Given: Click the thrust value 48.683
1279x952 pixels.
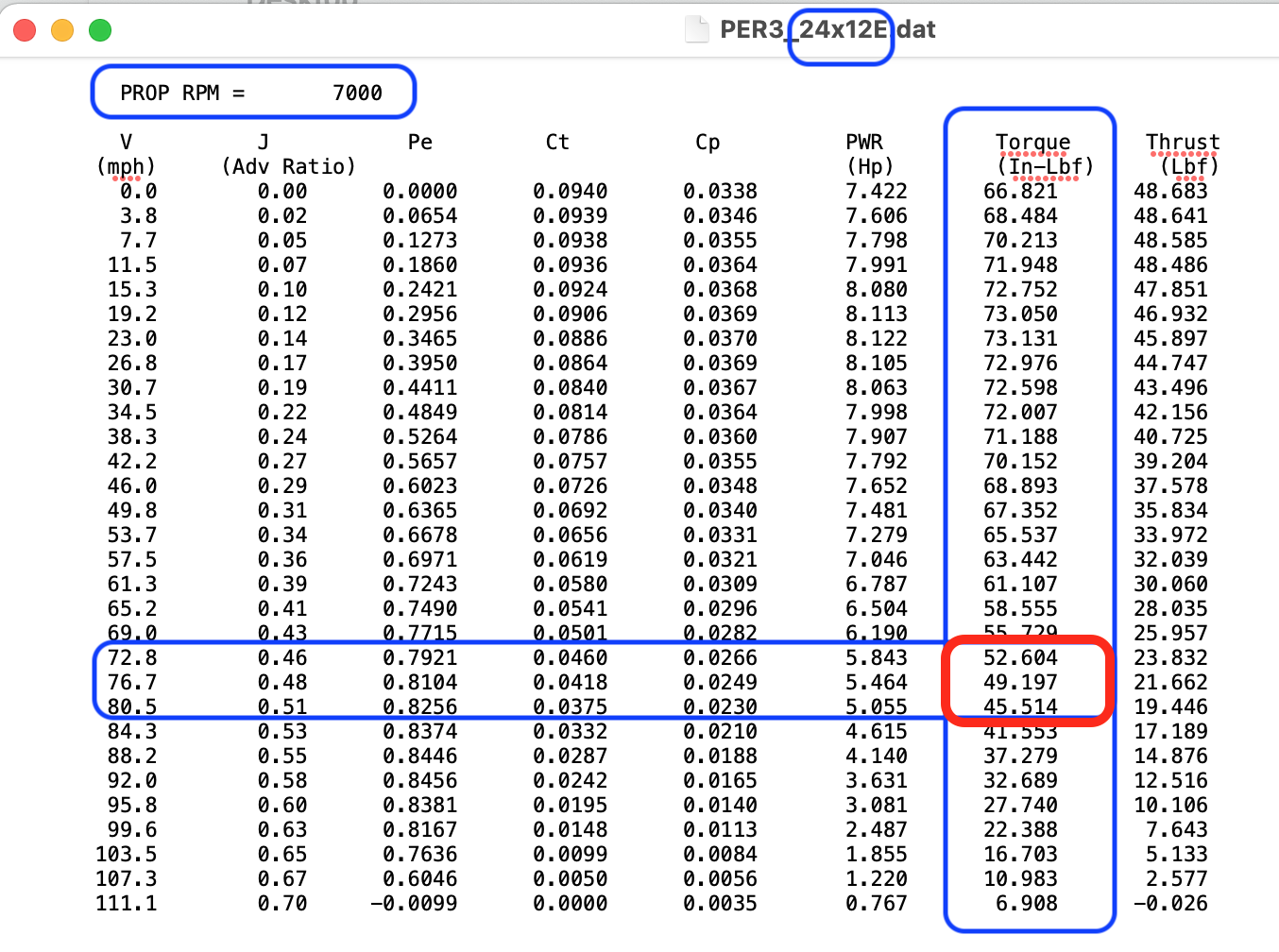Looking at the screenshot, I should tap(1170, 192).
